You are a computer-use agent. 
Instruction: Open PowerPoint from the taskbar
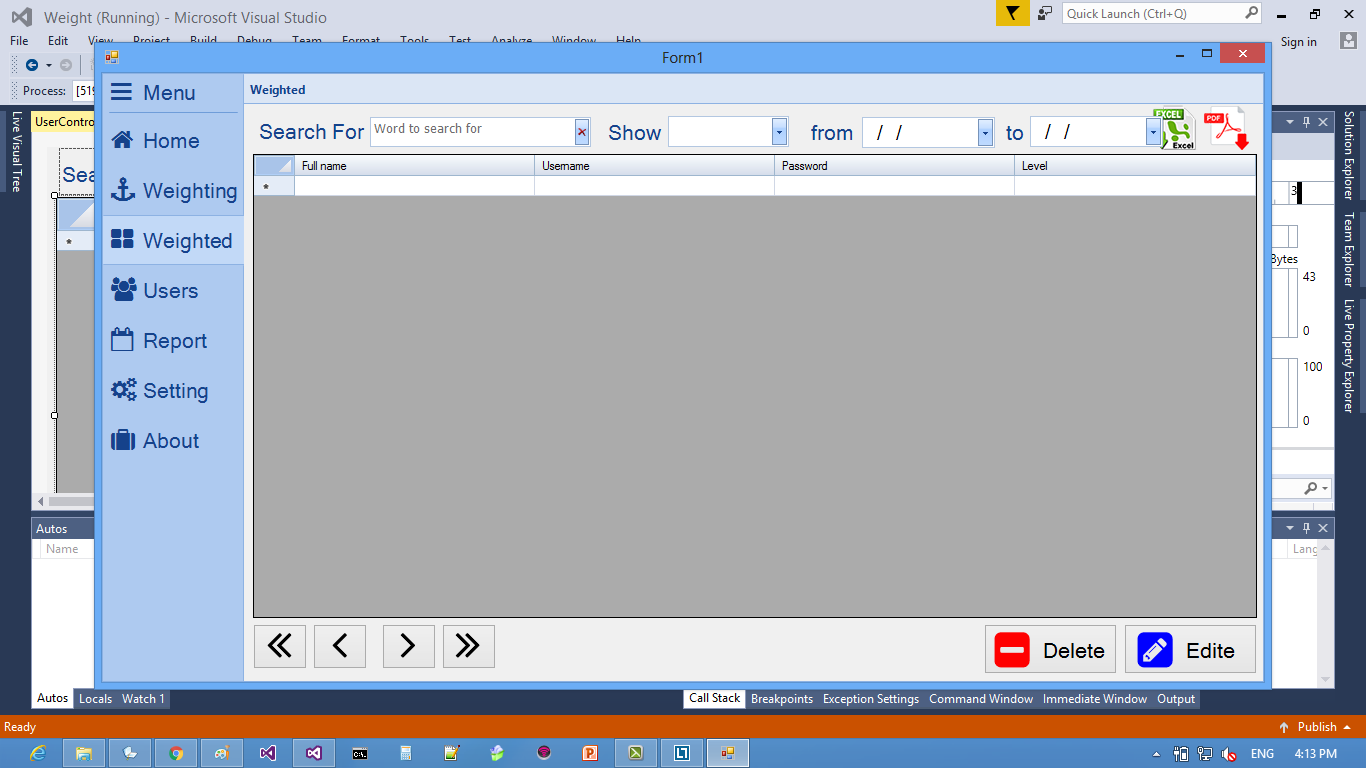tap(590, 753)
